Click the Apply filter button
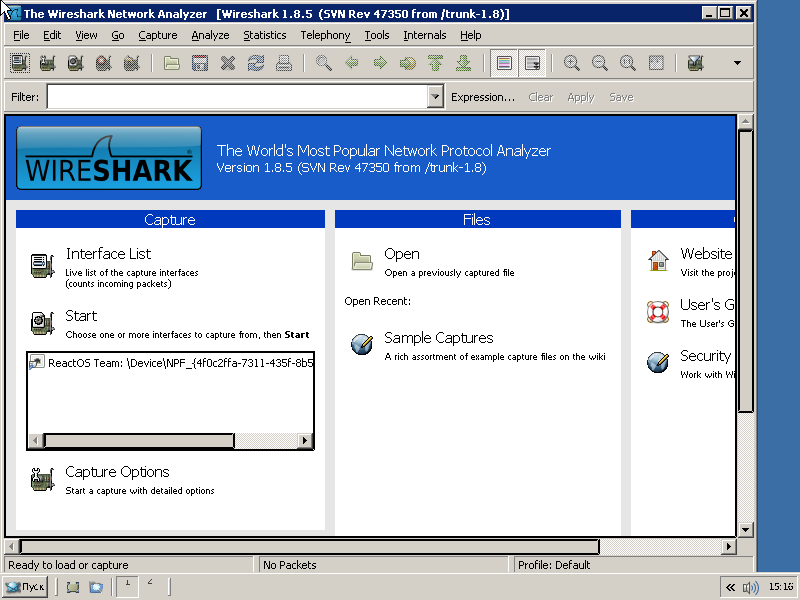Image resolution: width=800 pixels, height=600 pixels. point(581,97)
